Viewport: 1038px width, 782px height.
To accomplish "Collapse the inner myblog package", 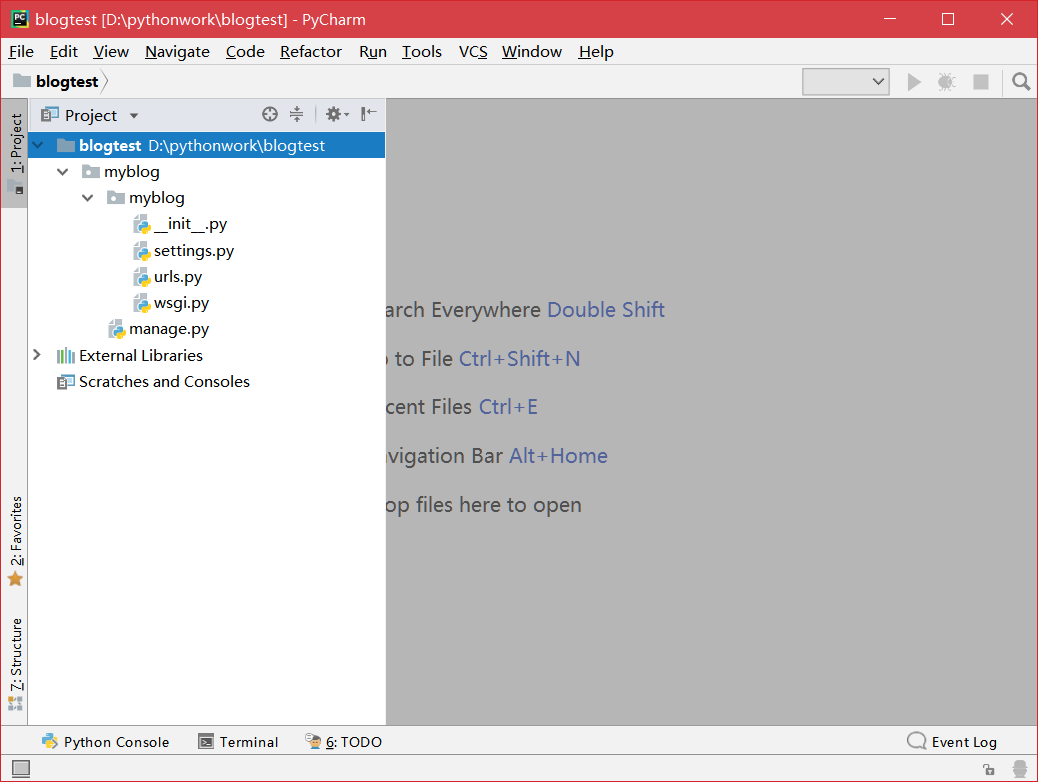I will coord(87,198).
